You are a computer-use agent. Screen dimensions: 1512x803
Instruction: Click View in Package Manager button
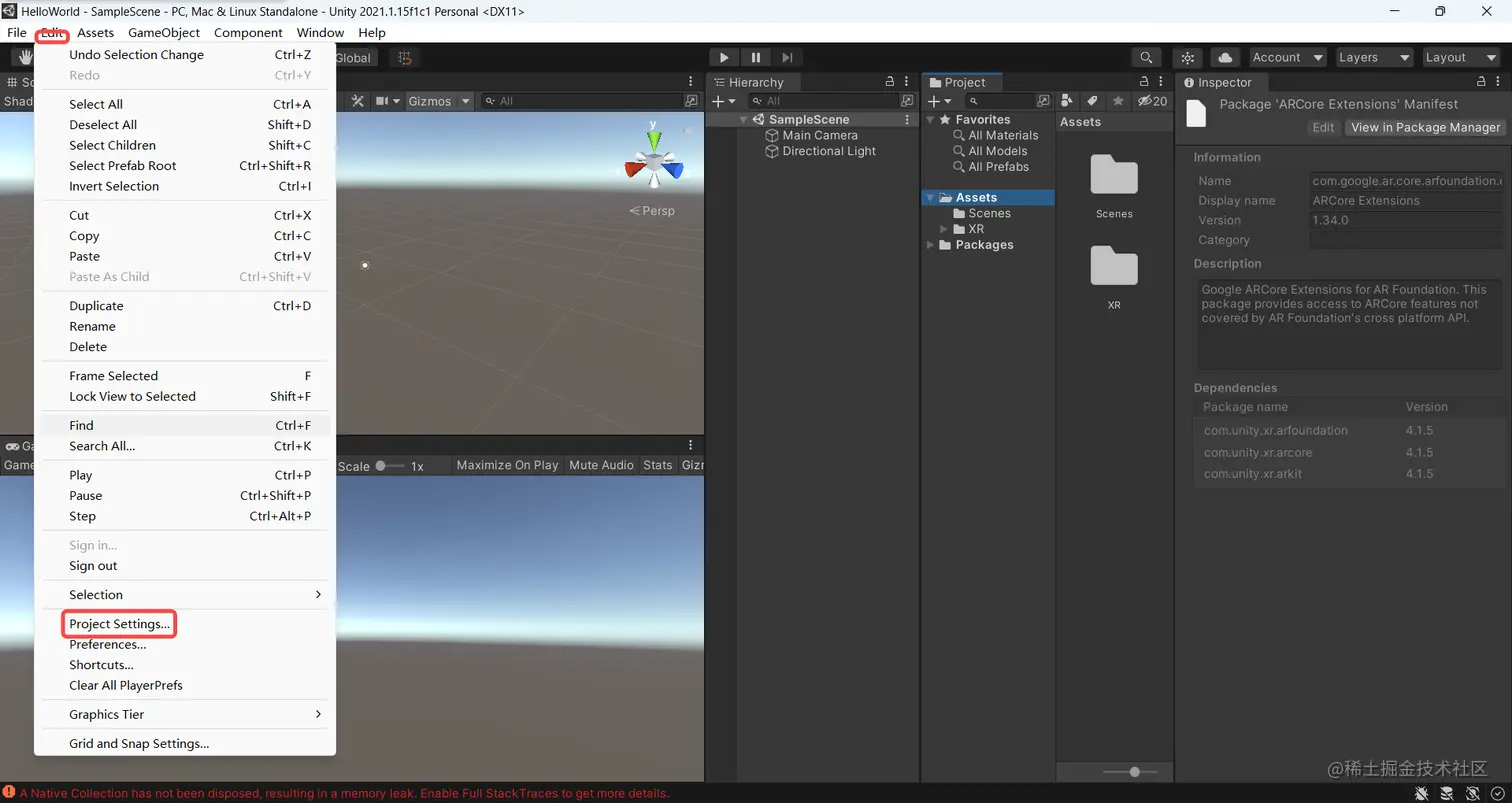(1425, 128)
